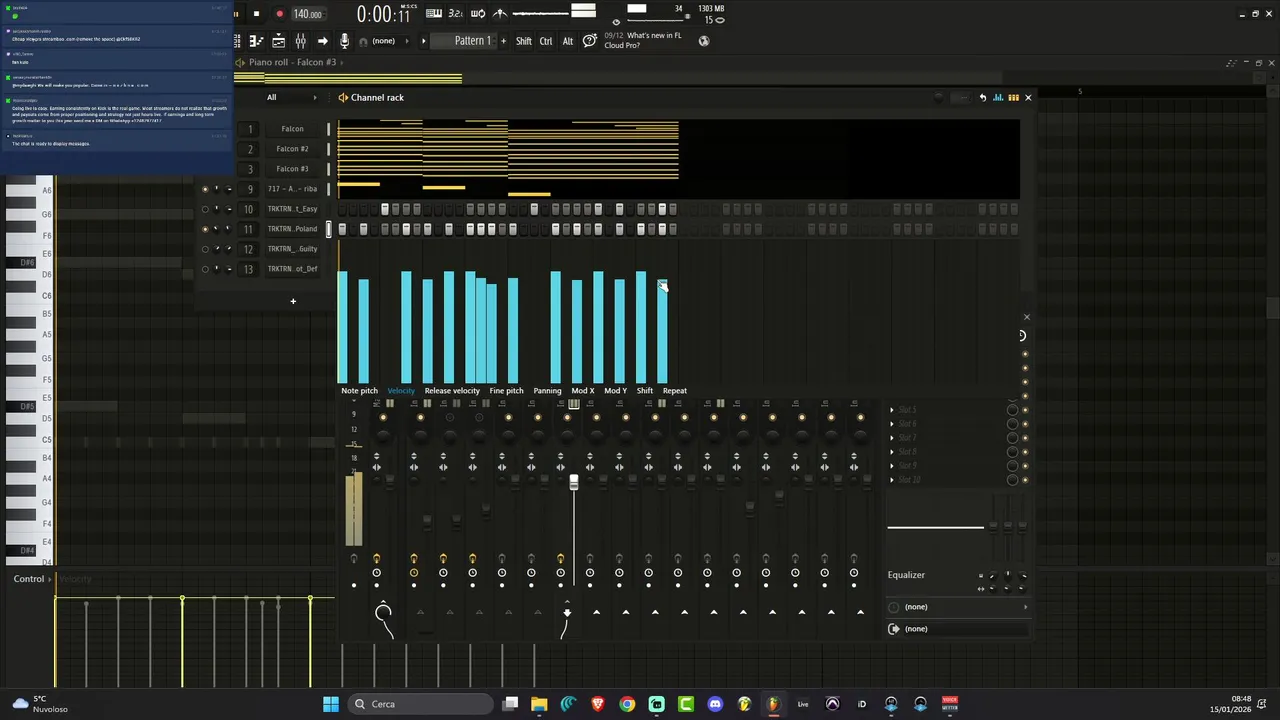Click the globe online content icon
The width and height of the screenshot is (1280, 720).
coord(704,41)
